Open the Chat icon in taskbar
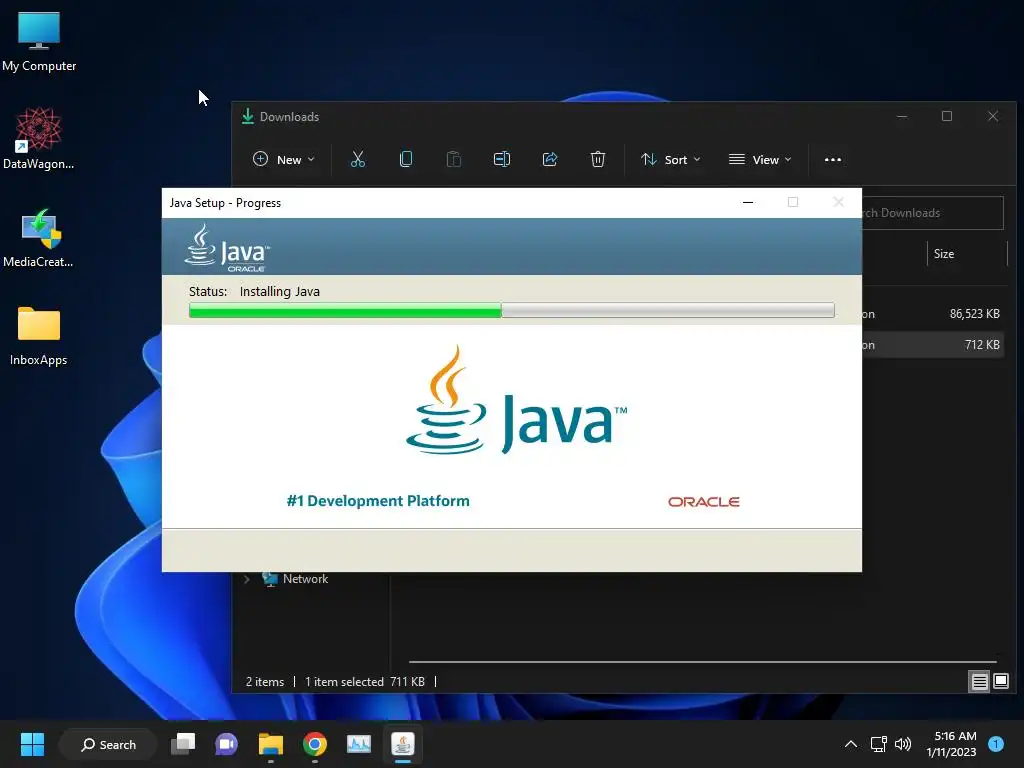The image size is (1024, 768). pos(226,744)
